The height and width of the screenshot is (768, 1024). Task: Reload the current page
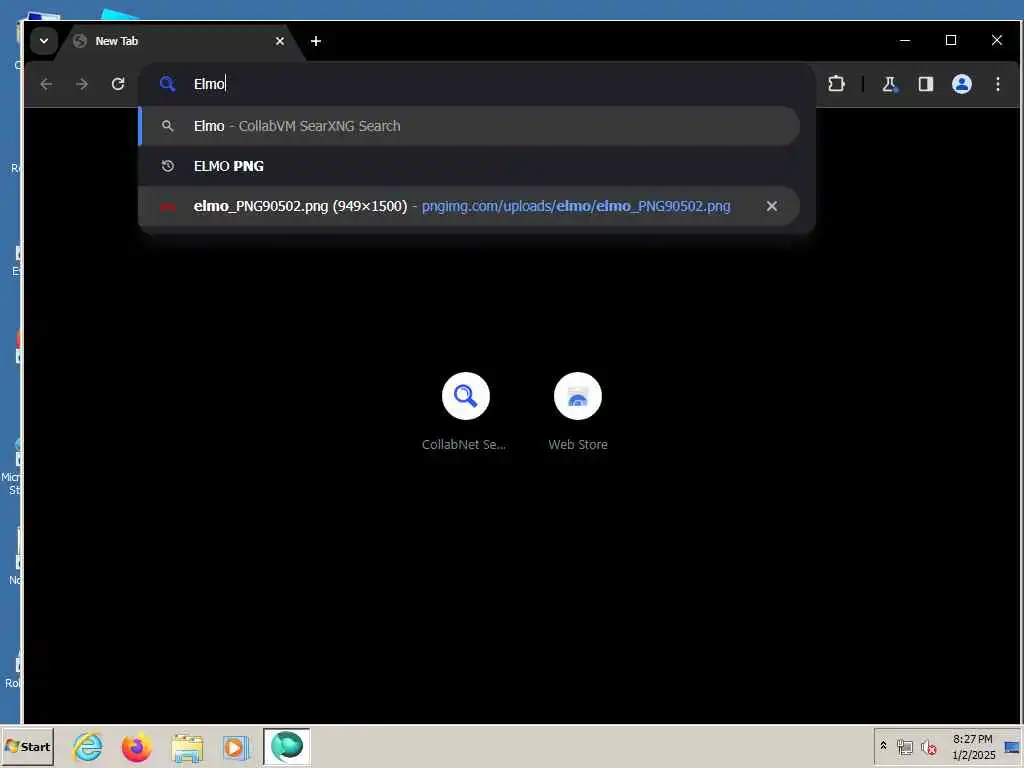pyautogui.click(x=118, y=84)
